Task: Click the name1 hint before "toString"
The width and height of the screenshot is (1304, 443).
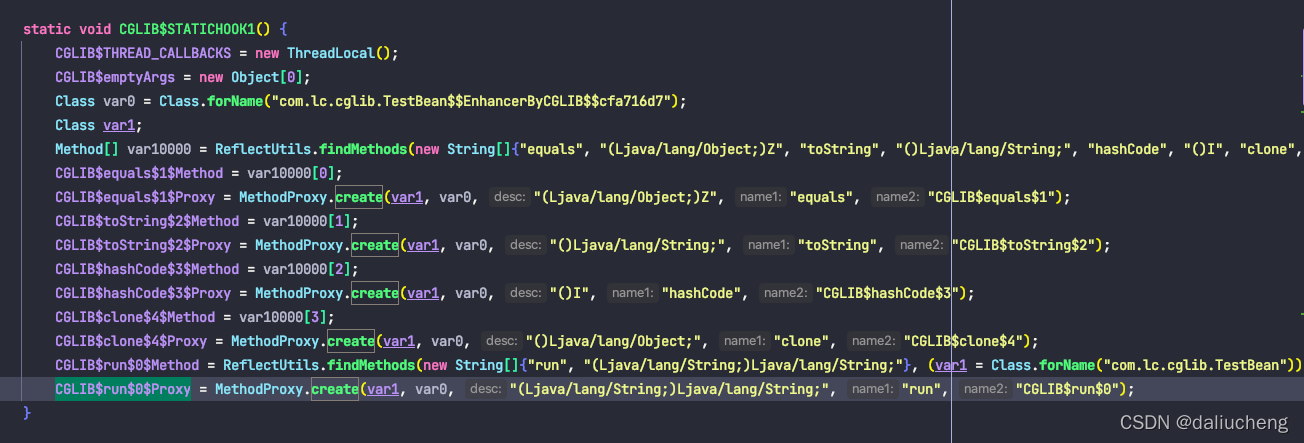Action: tap(771, 245)
